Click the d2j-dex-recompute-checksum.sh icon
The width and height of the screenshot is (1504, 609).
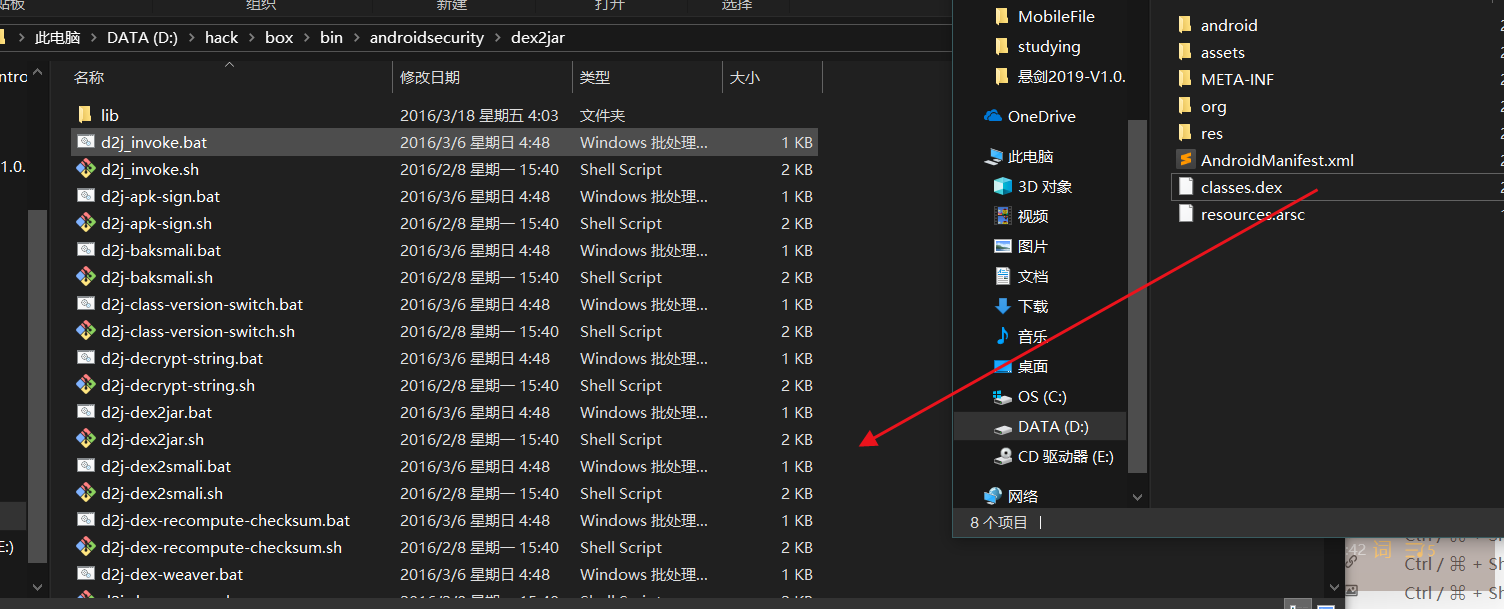tap(85, 547)
